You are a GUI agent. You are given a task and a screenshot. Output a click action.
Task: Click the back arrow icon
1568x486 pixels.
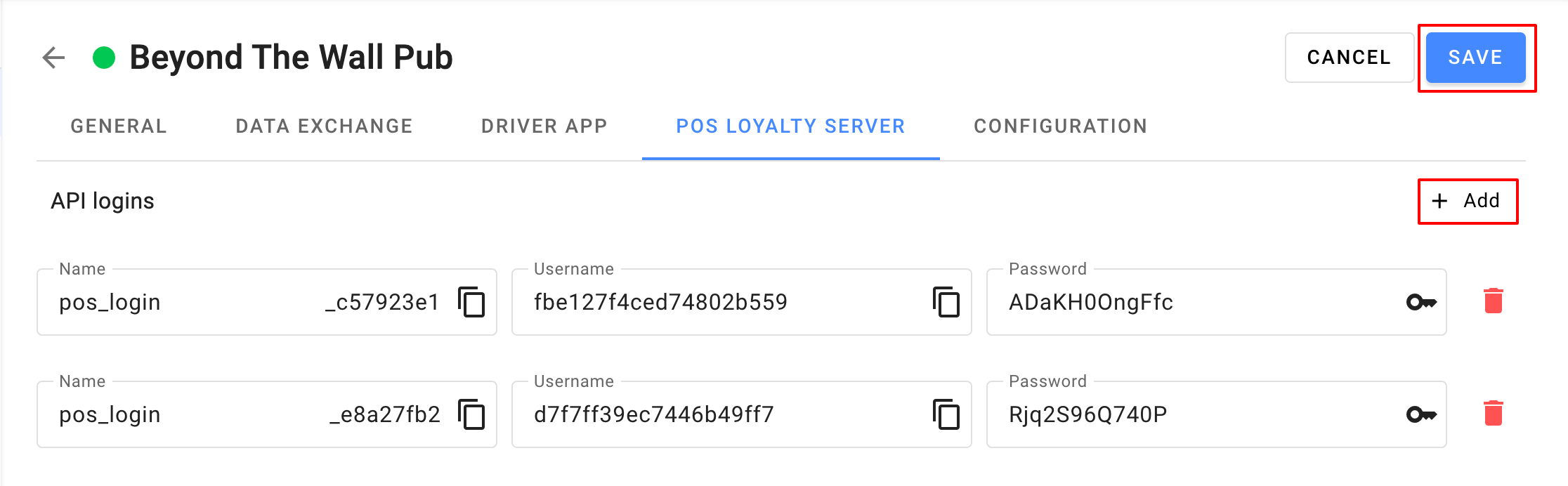click(53, 58)
